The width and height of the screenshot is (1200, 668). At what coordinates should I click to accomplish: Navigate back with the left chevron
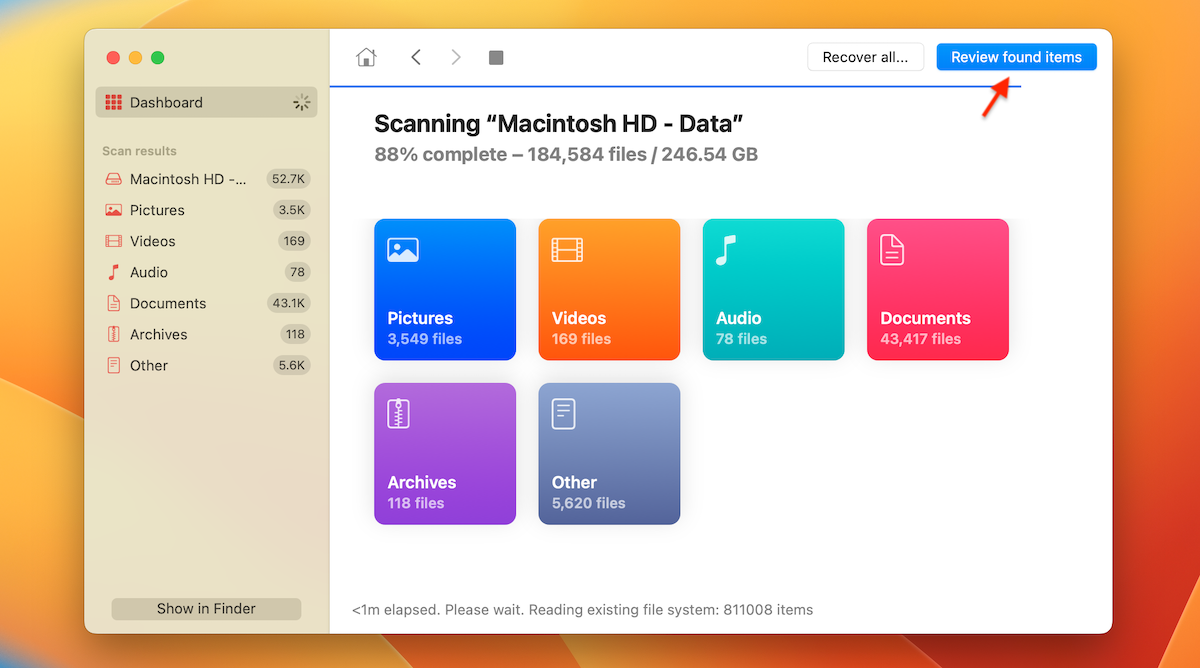416,57
